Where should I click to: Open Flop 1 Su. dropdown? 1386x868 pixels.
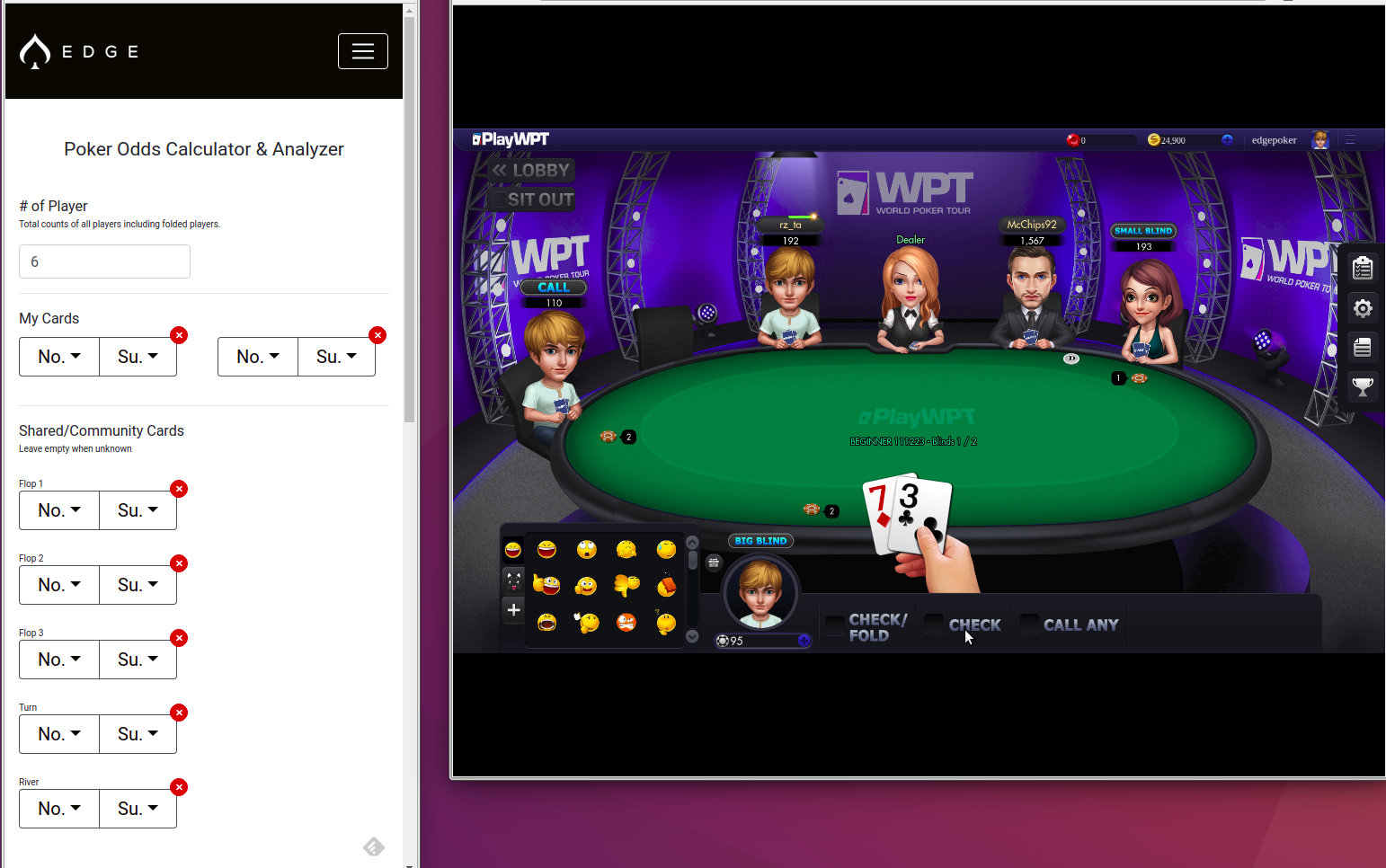tap(138, 510)
